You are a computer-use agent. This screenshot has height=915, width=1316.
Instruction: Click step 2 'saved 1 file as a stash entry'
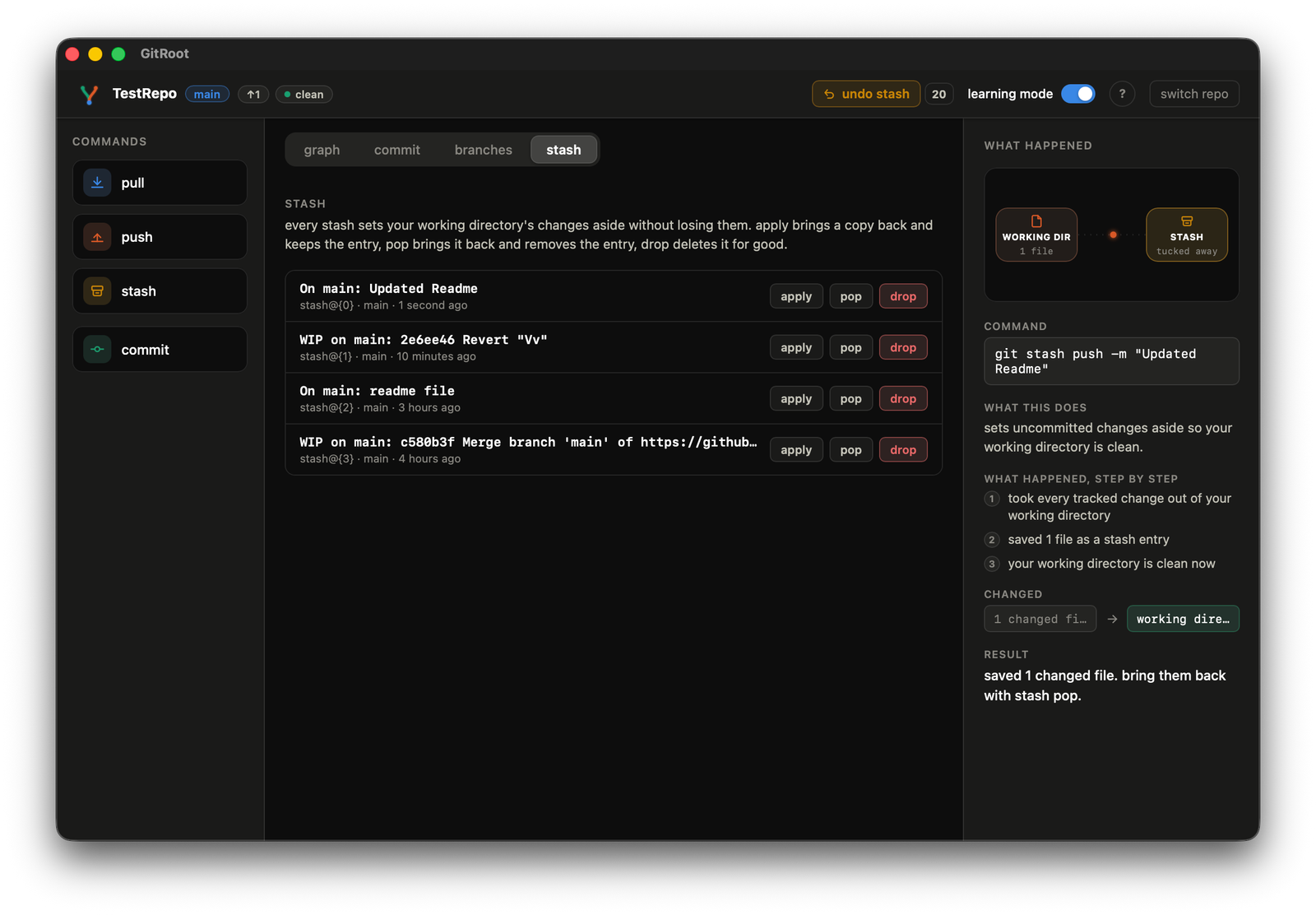pyautogui.click(x=1088, y=540)
